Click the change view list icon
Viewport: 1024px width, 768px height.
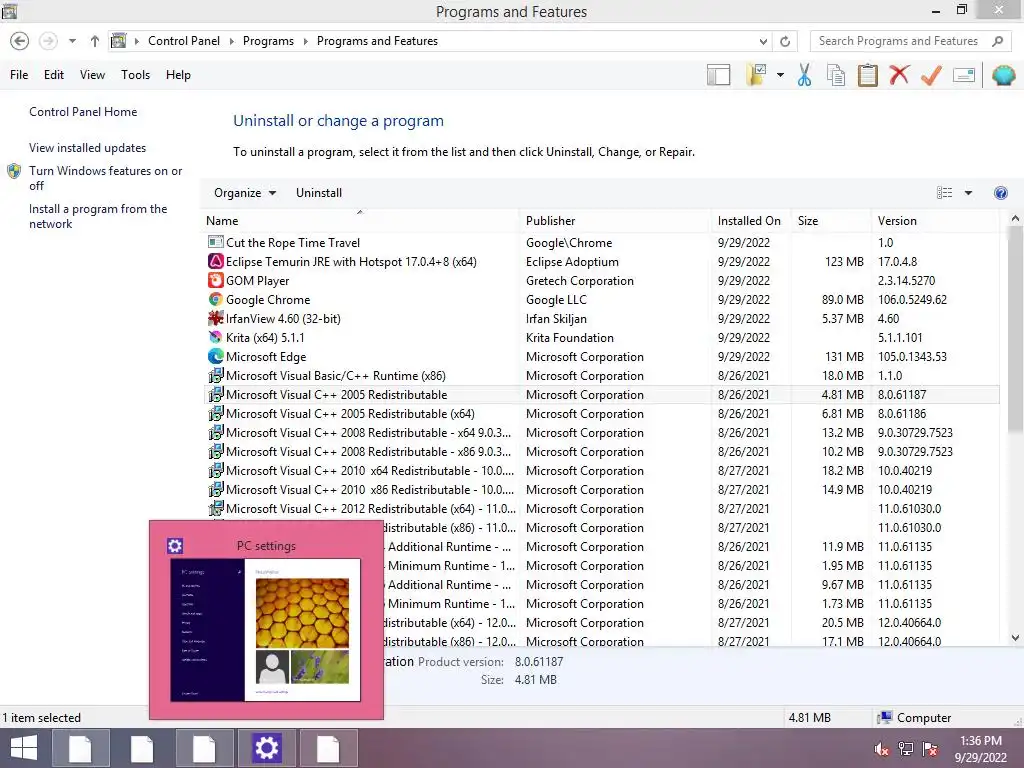tap(944, 193)
